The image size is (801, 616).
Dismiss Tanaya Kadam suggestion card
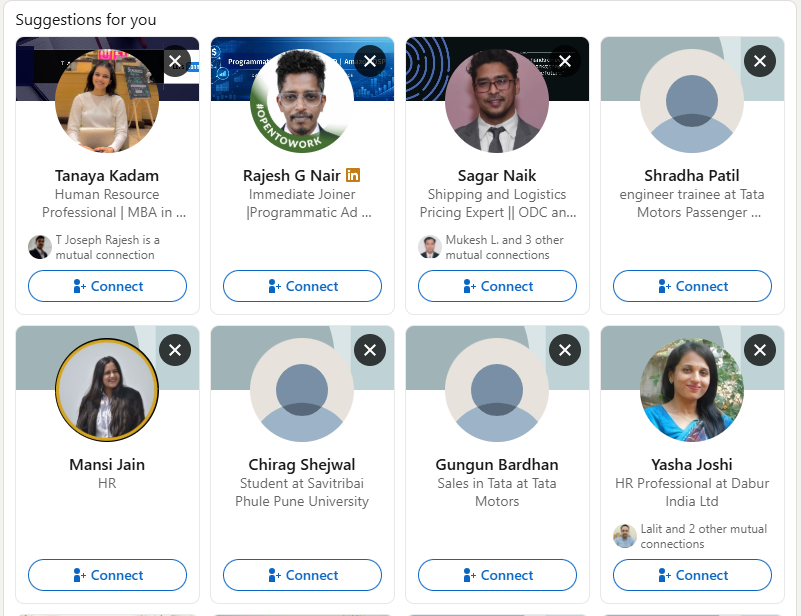[175, 61]
